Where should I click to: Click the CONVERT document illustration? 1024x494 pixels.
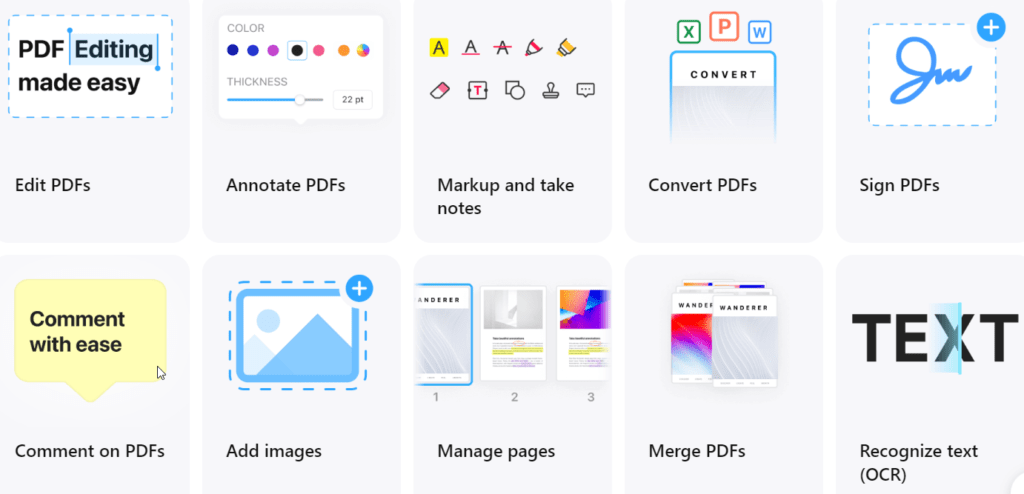point(723,97)
